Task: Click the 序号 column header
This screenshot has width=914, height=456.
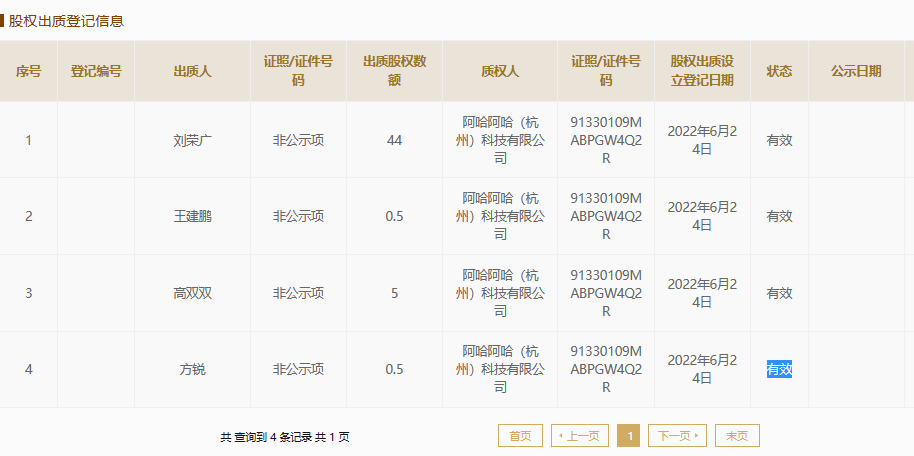Action: coord(29,71)
